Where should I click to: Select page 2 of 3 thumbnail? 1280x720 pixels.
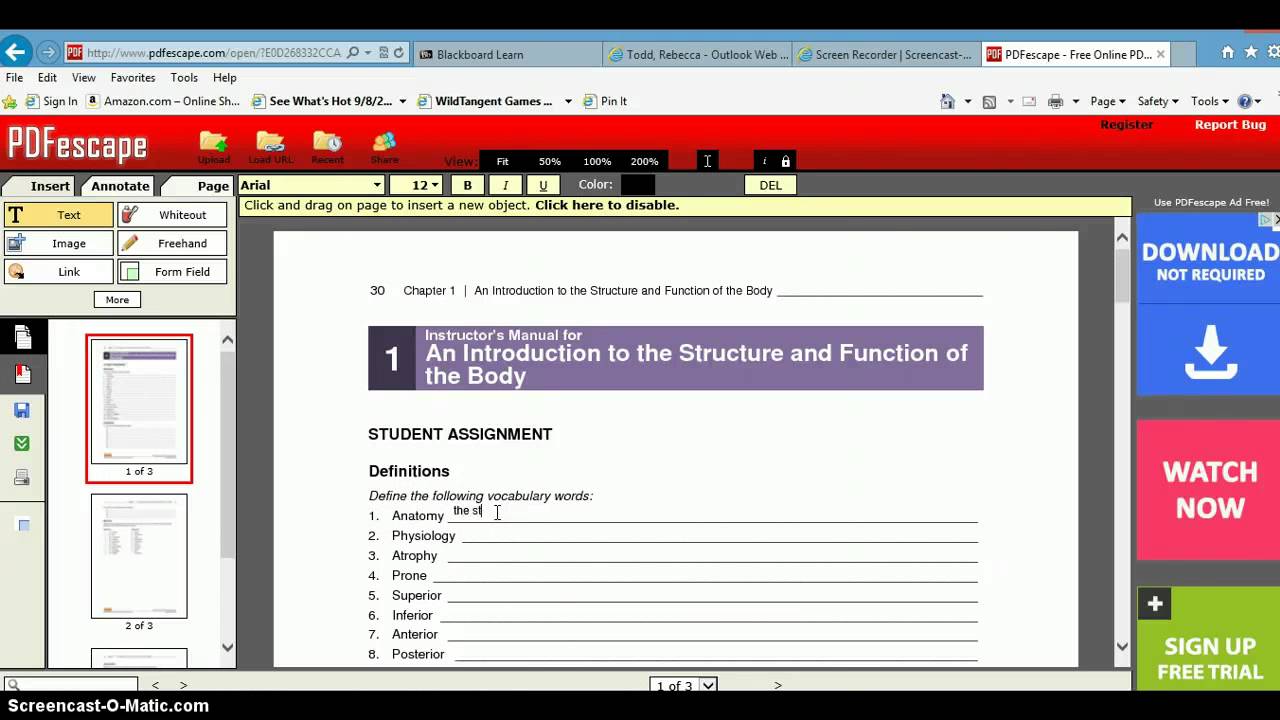139,556
